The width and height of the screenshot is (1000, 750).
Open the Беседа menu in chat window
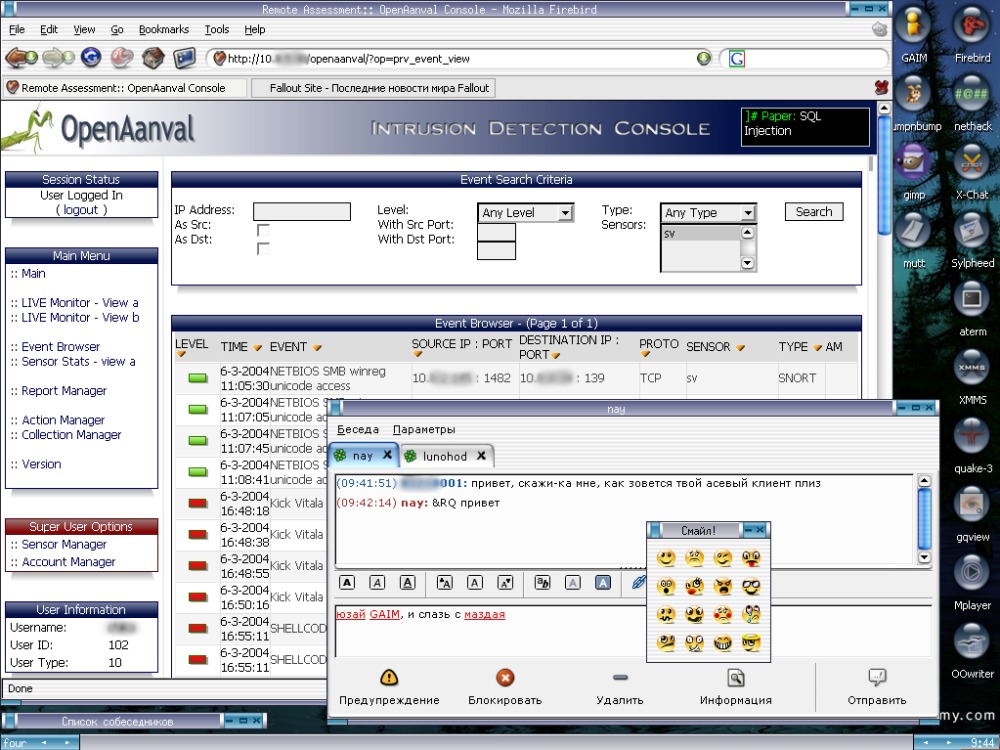pyautogui.click(x=358, y=430)
